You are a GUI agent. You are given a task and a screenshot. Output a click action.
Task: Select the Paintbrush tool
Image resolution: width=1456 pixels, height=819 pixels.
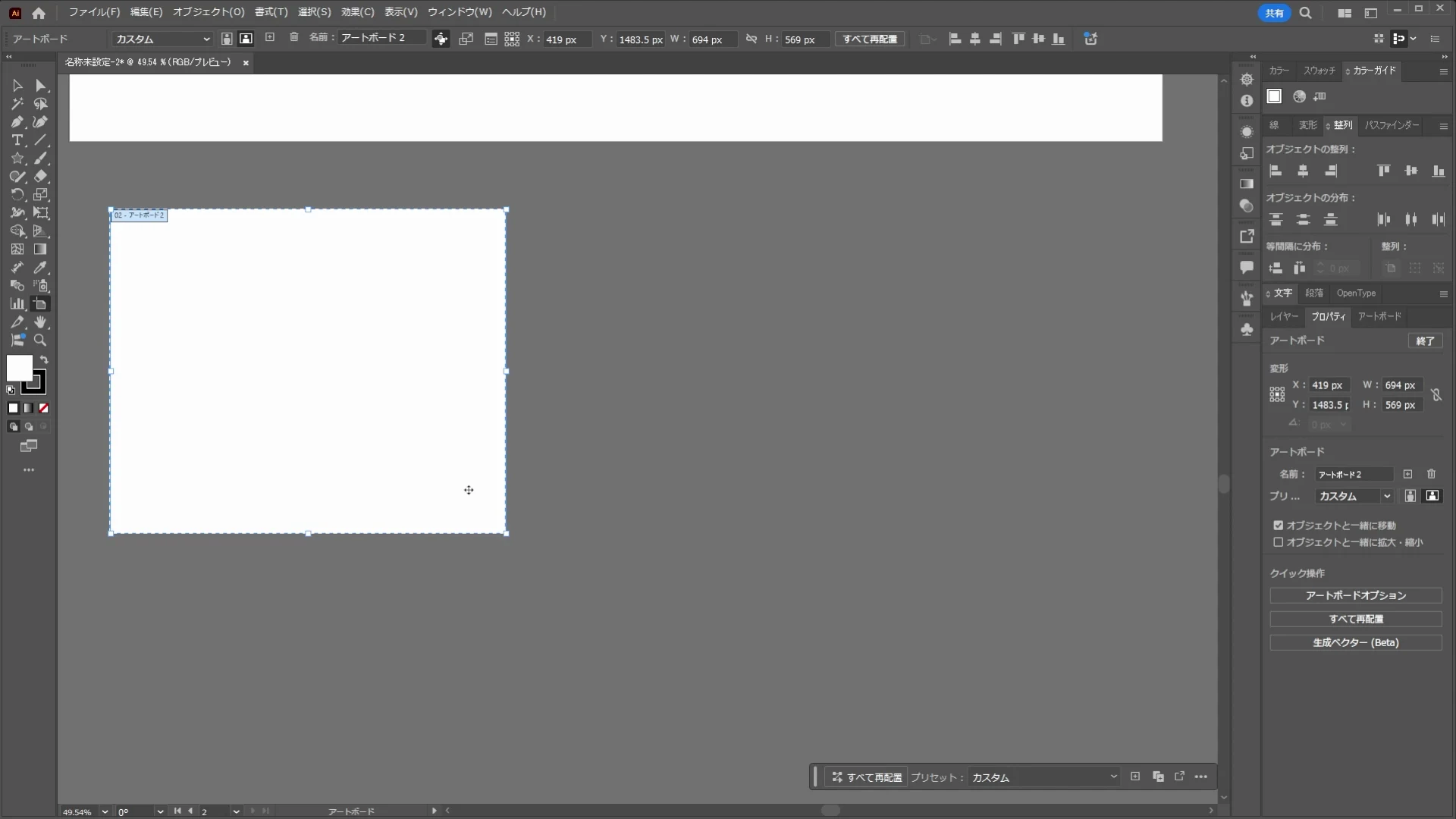coord(41,158)
